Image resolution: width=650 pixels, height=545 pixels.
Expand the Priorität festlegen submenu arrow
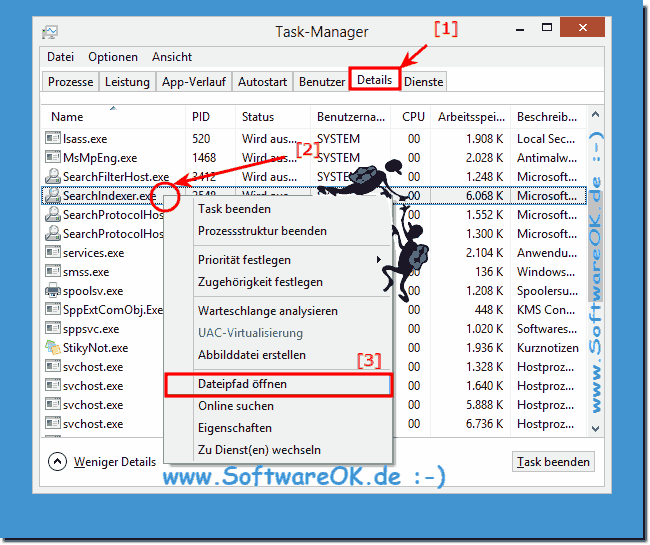coord(378,259)
